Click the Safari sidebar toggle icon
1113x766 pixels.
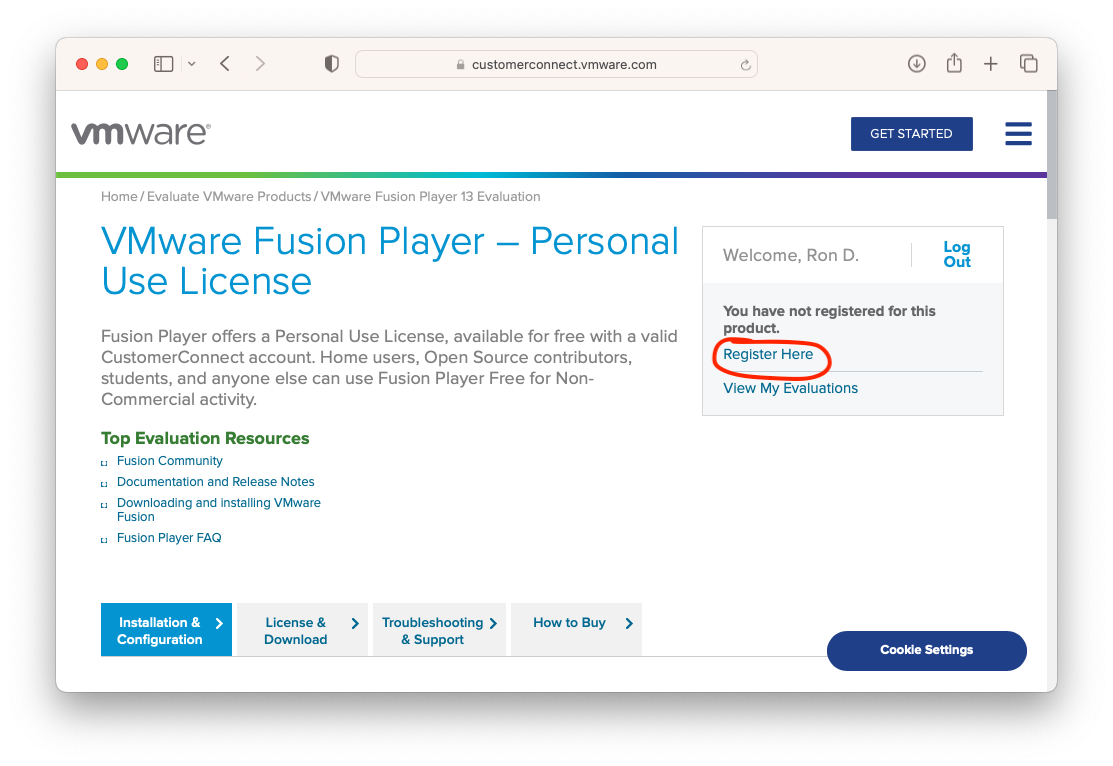point(163,64)
